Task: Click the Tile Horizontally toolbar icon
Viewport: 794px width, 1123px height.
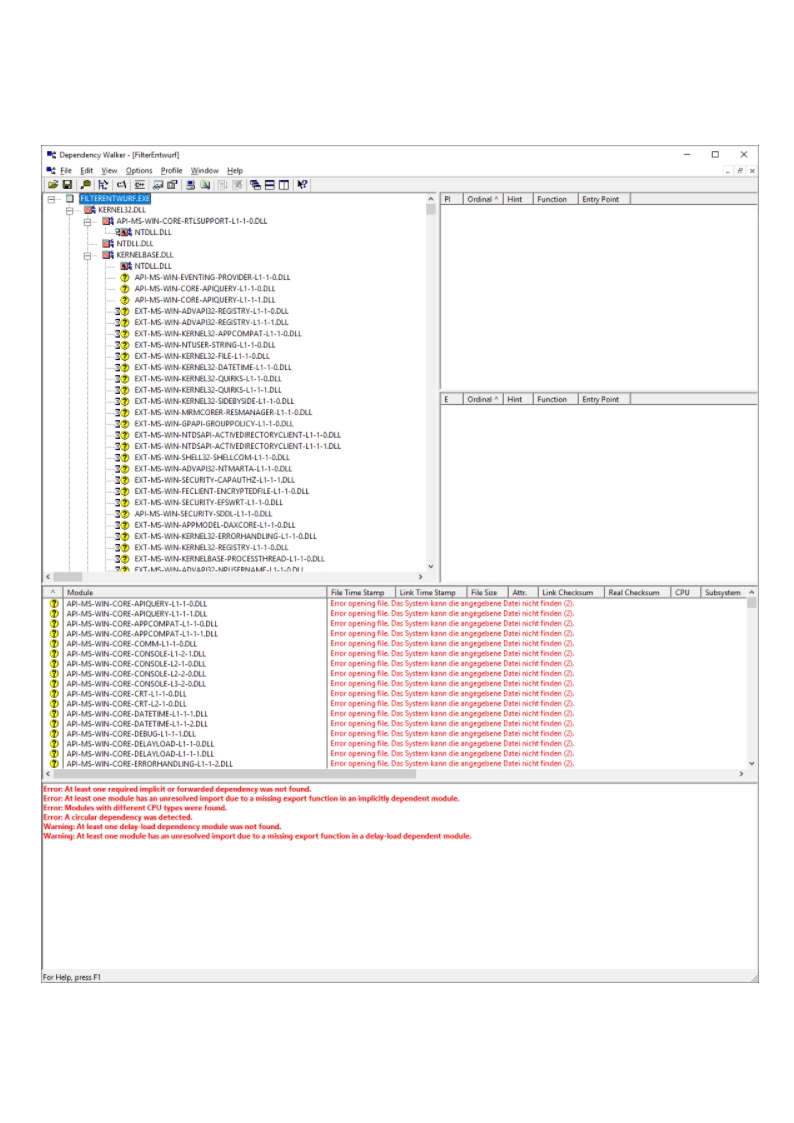Action: pos(270,185)
